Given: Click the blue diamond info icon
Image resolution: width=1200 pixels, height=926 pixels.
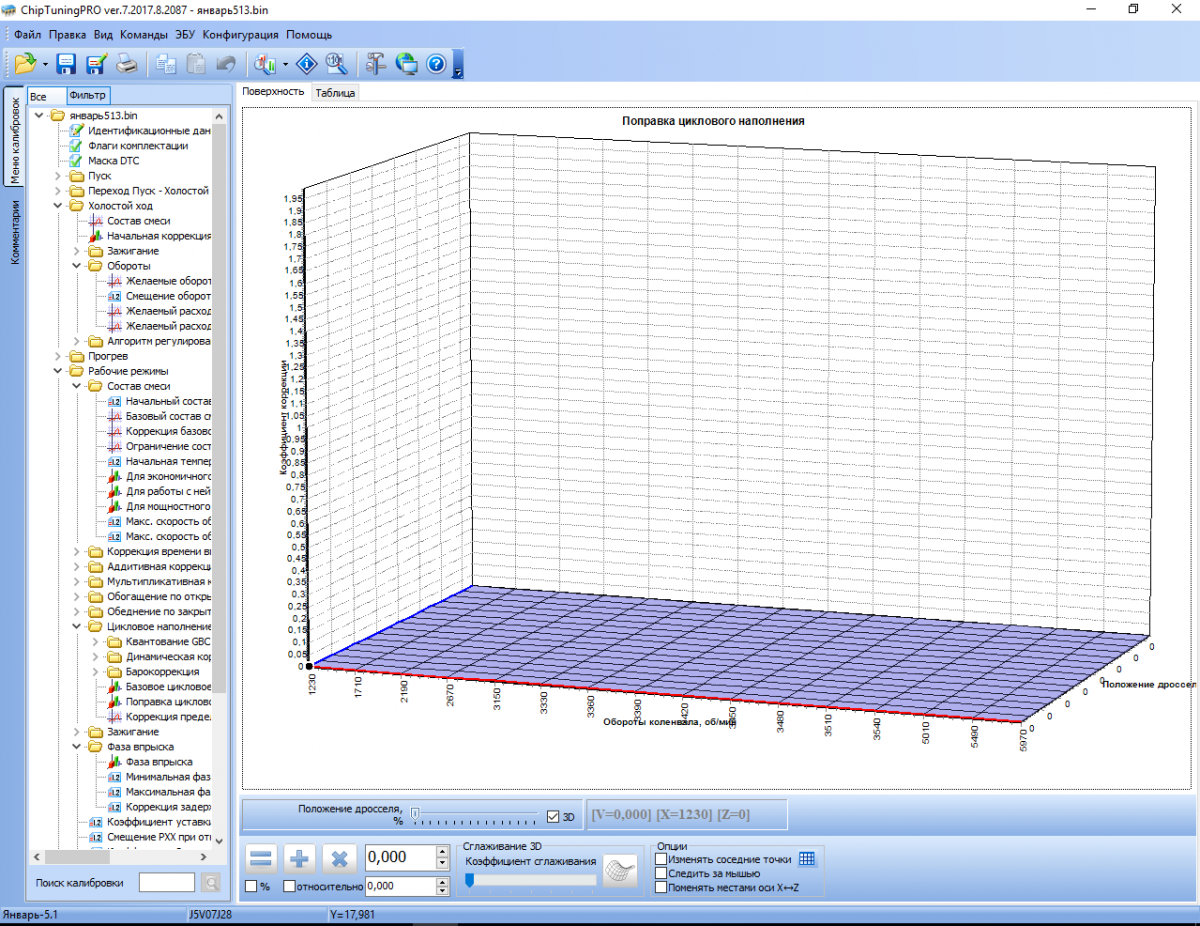Looking at the screenshot, I should tap(306, 64).
